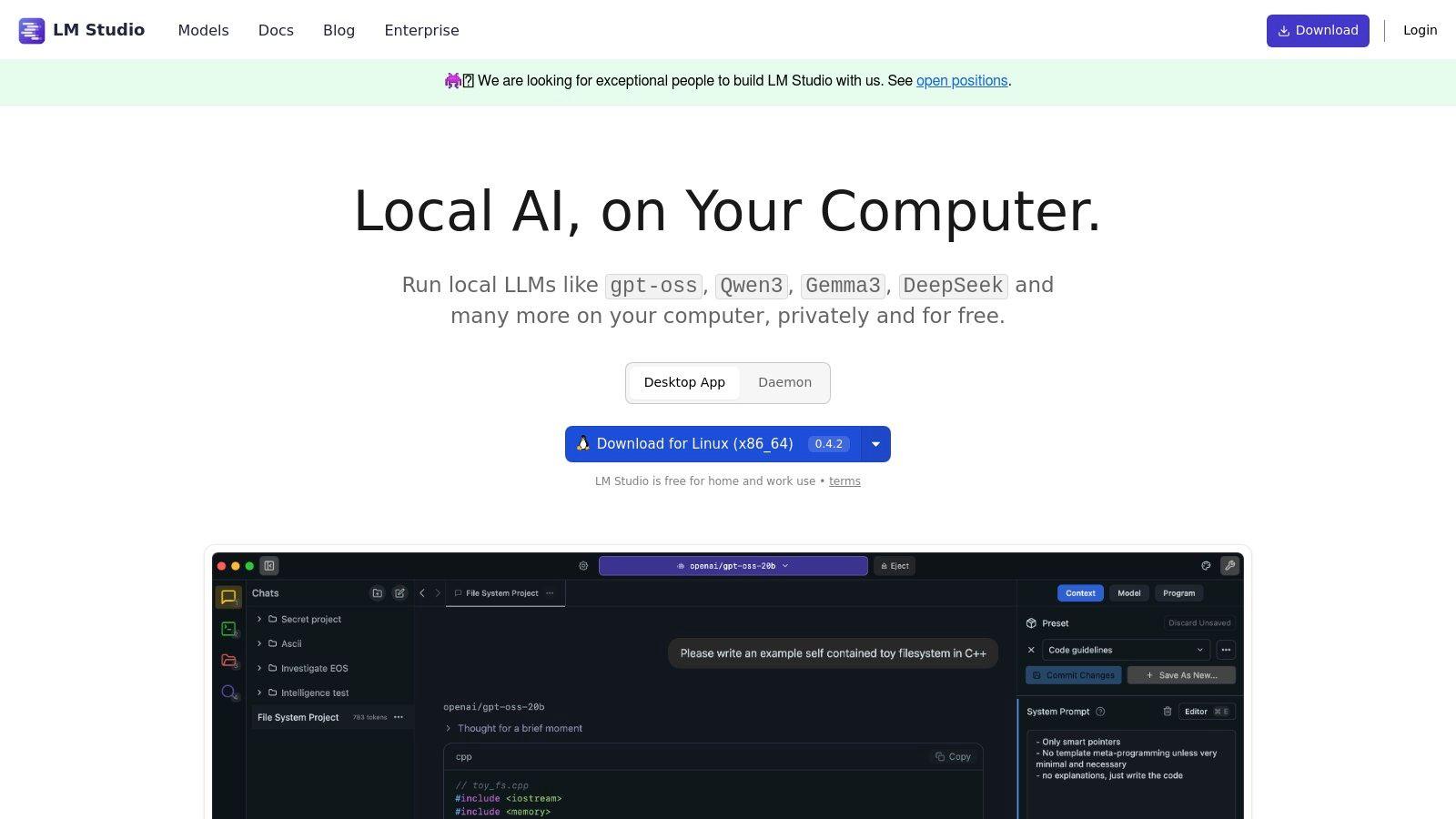Viewport: 1456px width, 819px height.
Task: Switch to the Program tab
Action: click(x=1178, y=593)
